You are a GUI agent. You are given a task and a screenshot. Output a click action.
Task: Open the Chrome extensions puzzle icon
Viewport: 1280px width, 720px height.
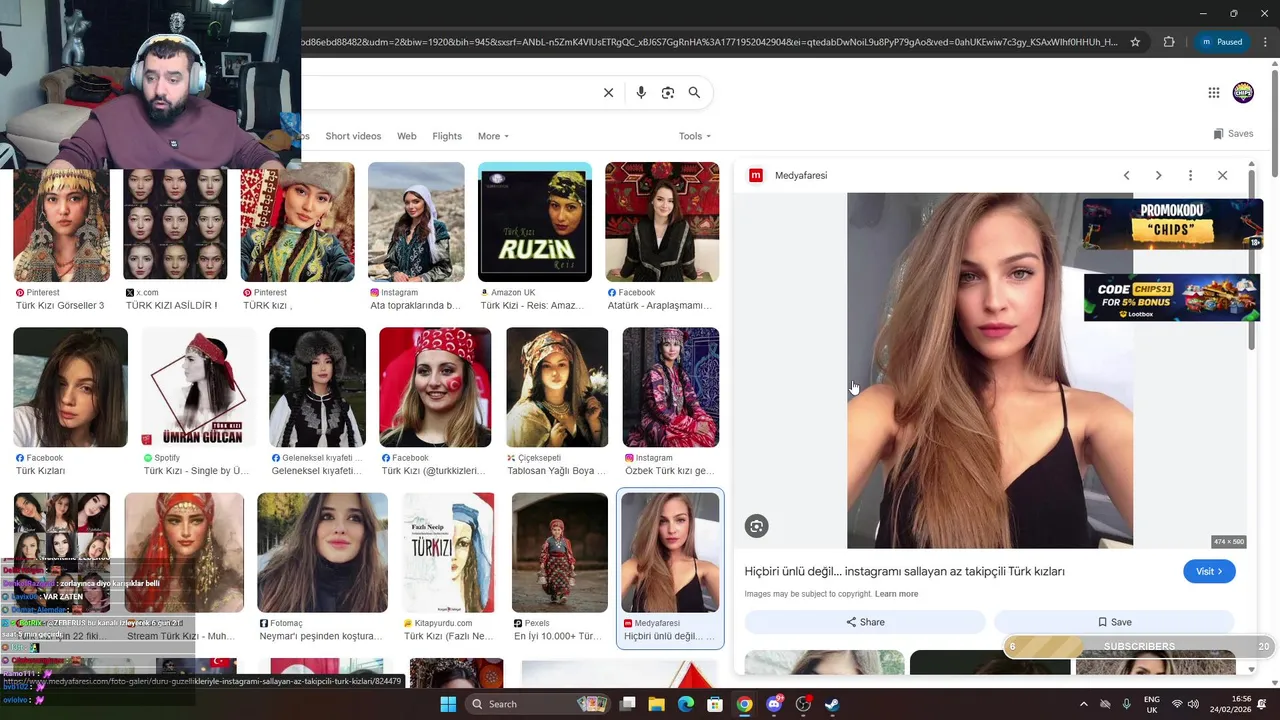[1168, 42]
